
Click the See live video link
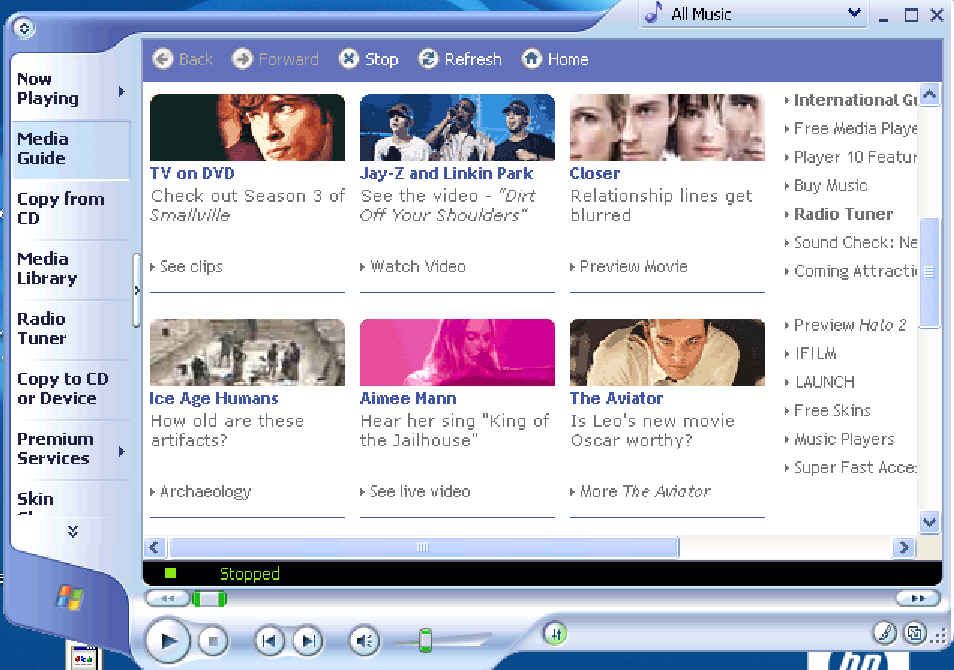(420, 492)
